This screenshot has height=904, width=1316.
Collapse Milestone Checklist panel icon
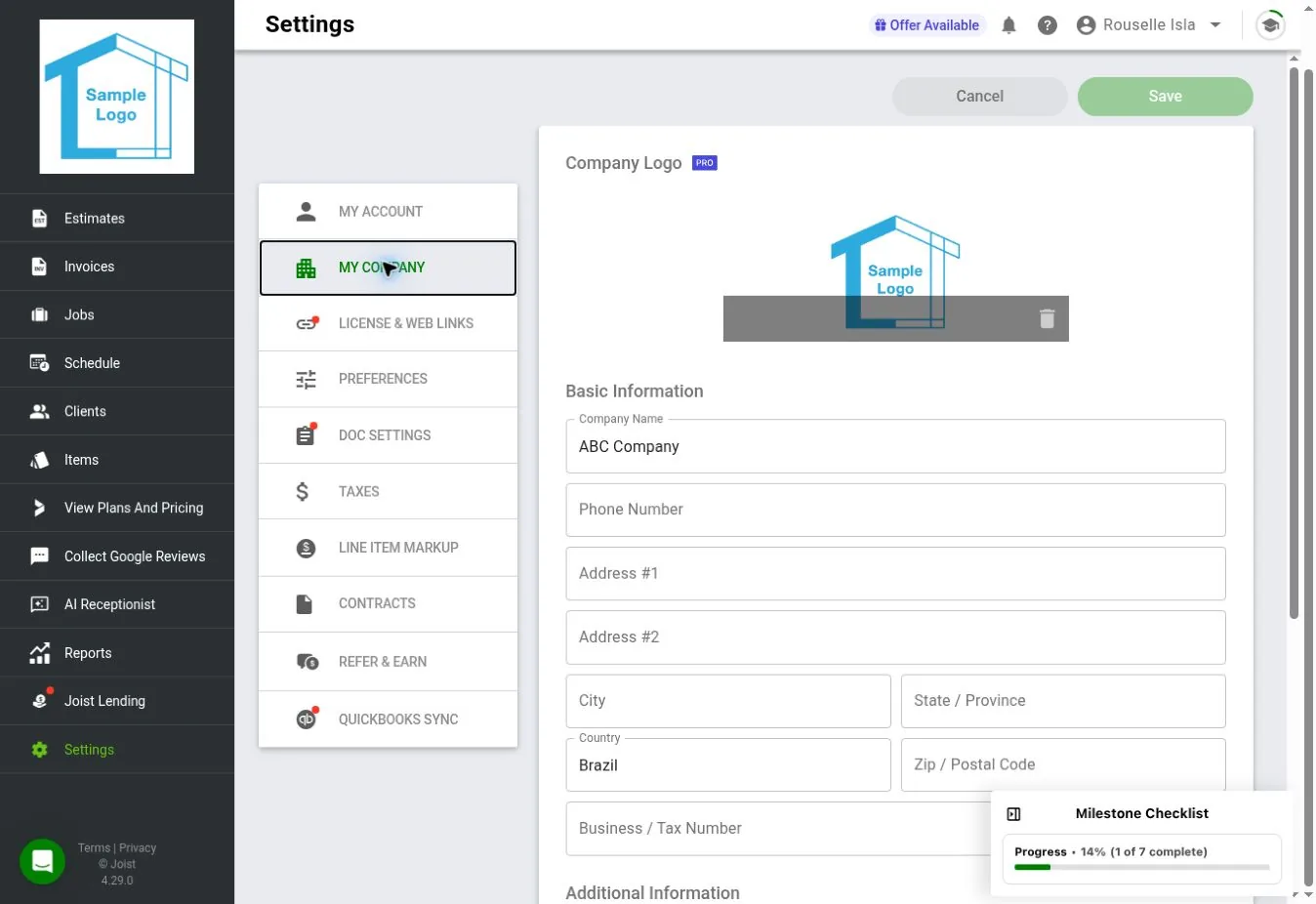[x=1013, y=814]
